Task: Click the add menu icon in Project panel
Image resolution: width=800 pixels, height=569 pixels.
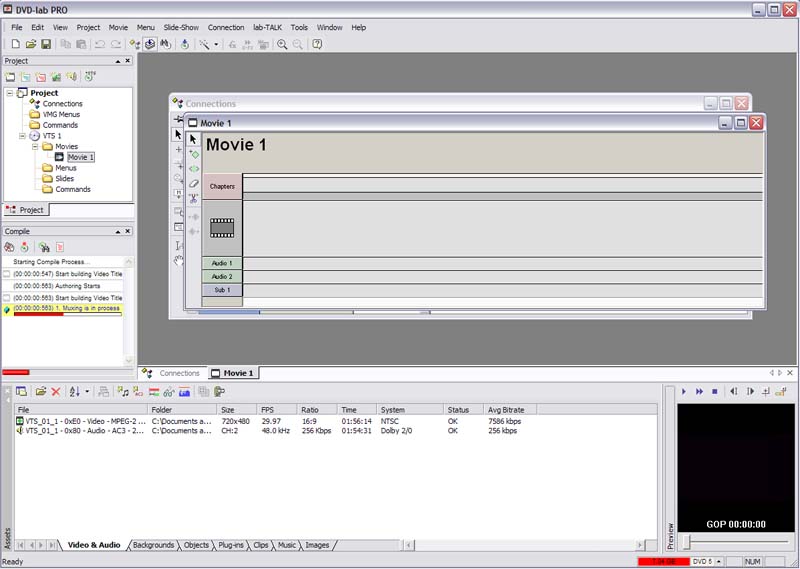Action: coord(26,77)
